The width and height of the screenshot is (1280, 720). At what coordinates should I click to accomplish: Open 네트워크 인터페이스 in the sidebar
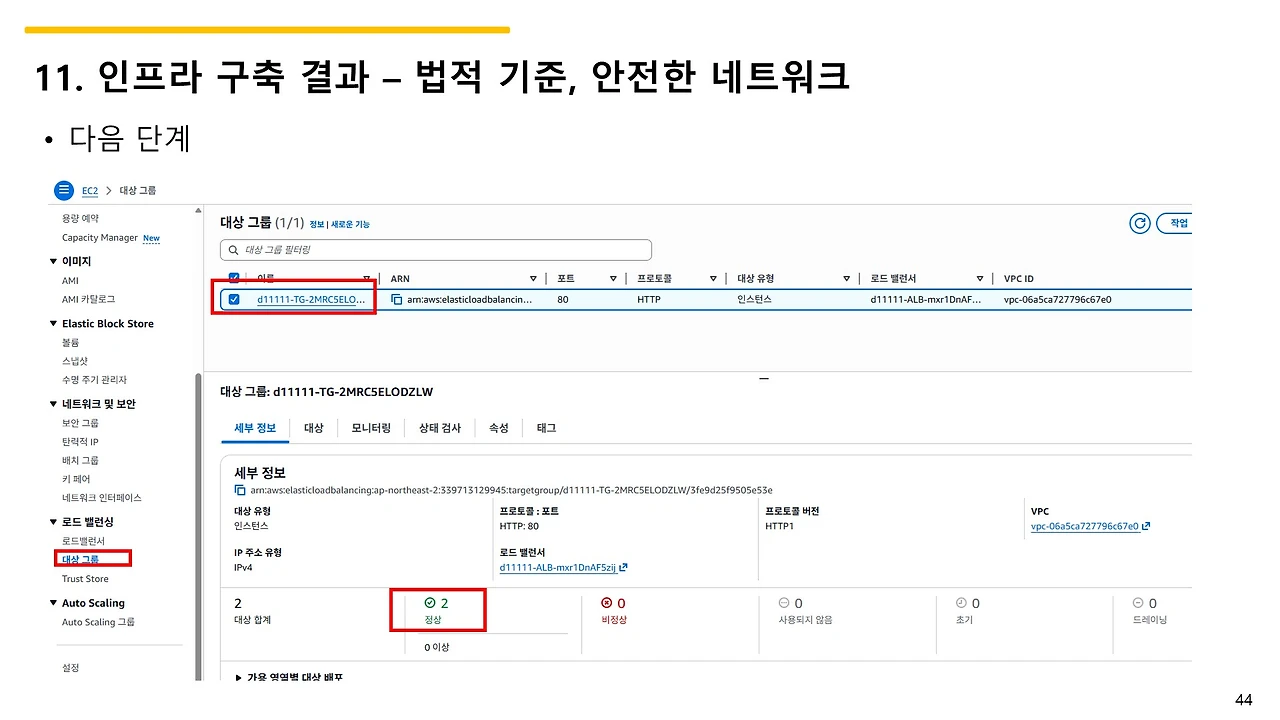[x=102, y=498]
